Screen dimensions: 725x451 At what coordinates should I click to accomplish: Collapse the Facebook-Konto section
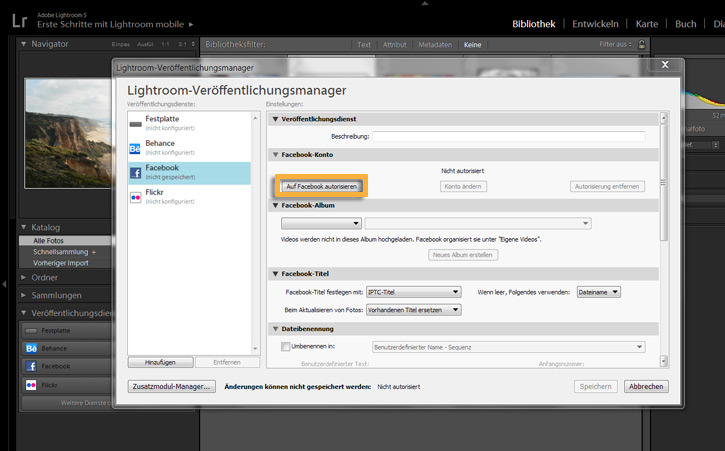pos(276,155)
